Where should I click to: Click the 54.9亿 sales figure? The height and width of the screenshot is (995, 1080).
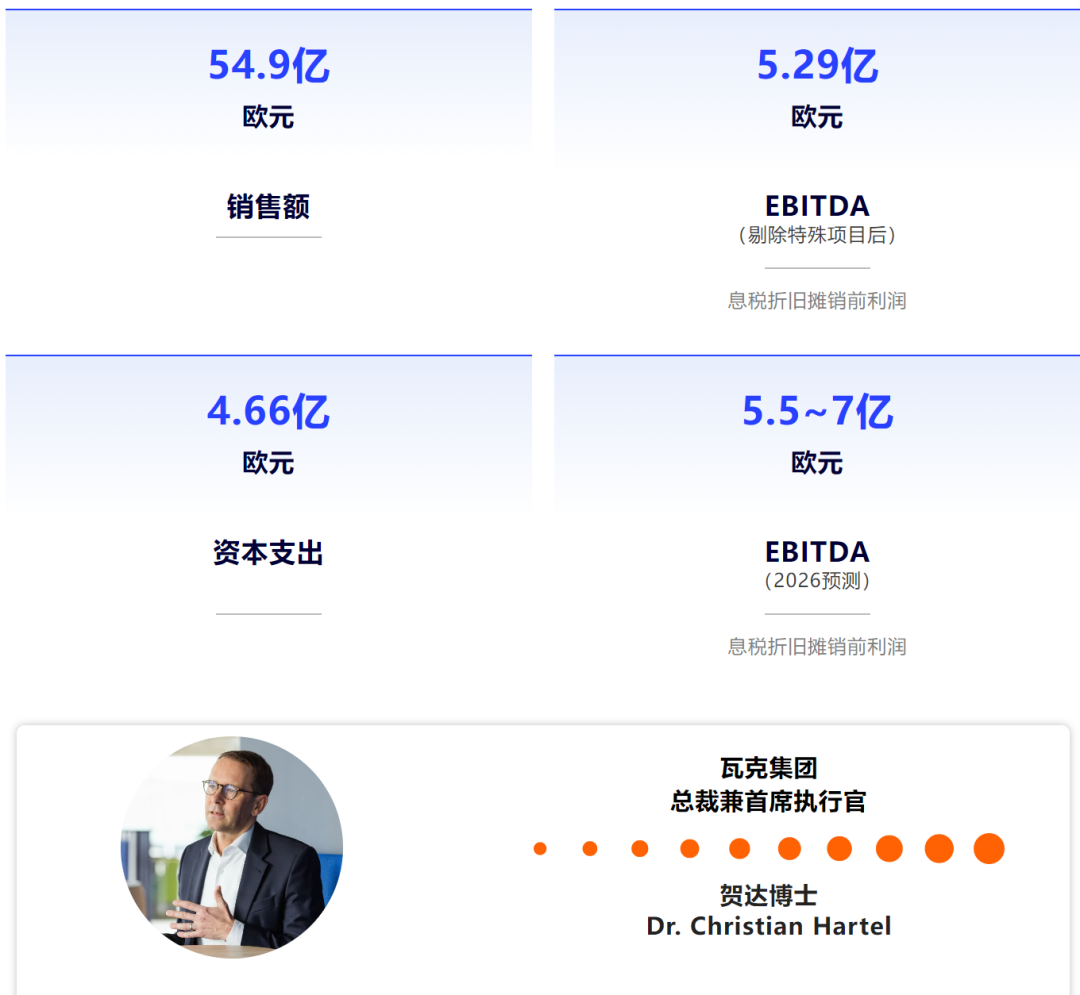(x=269, y=65)
